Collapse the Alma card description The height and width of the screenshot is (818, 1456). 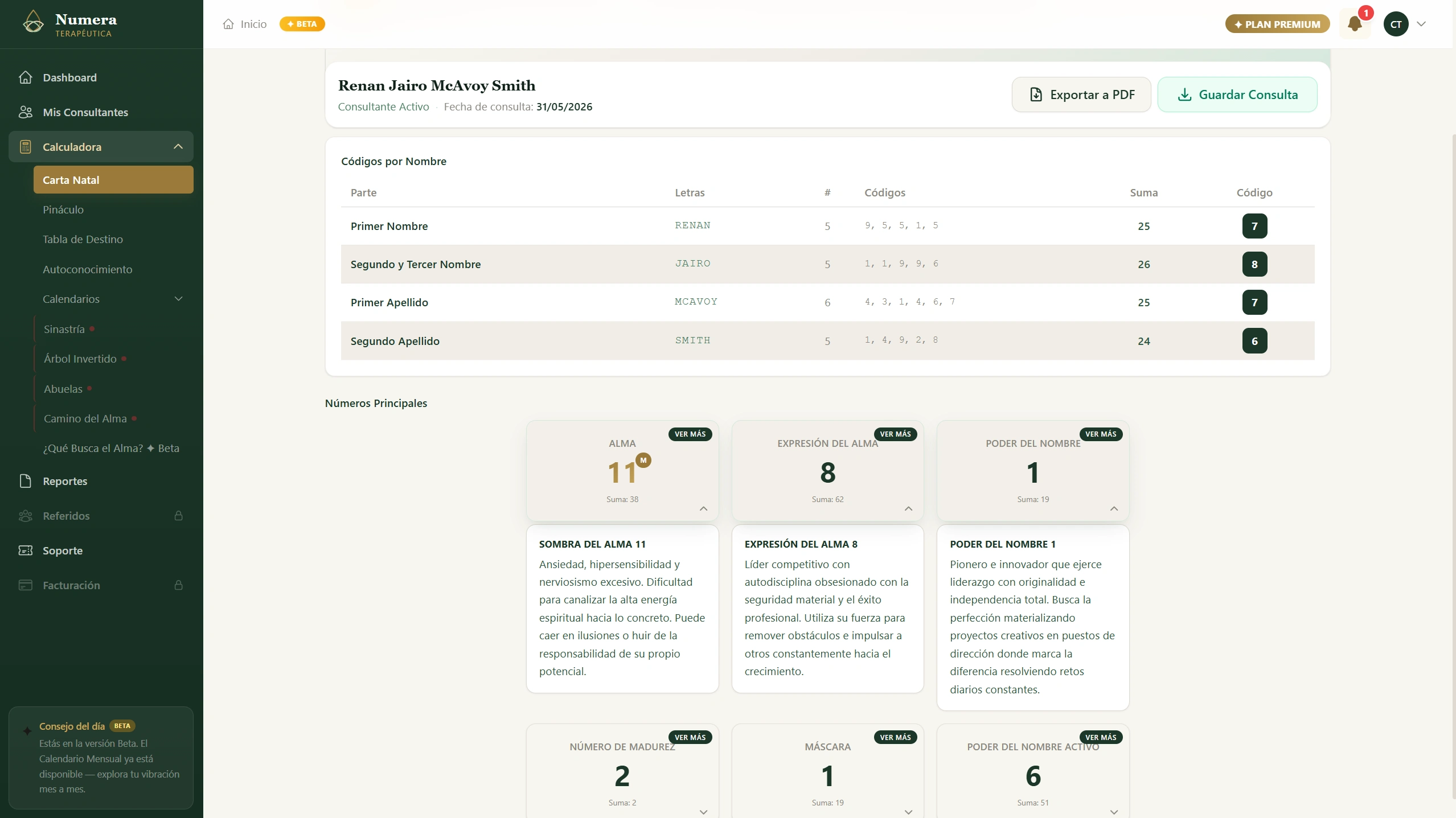703,508
